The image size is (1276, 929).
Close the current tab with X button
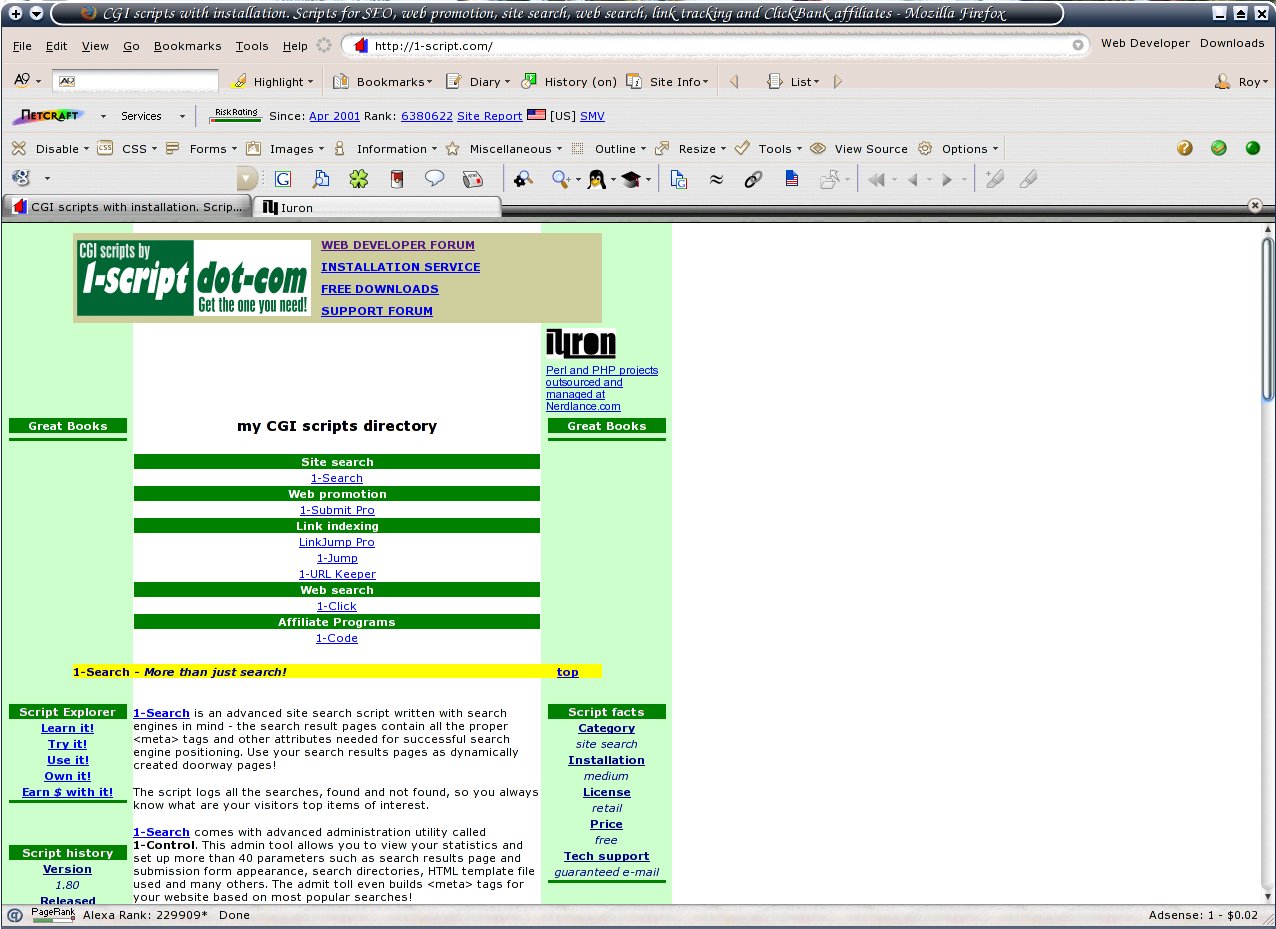(1255, 205)
